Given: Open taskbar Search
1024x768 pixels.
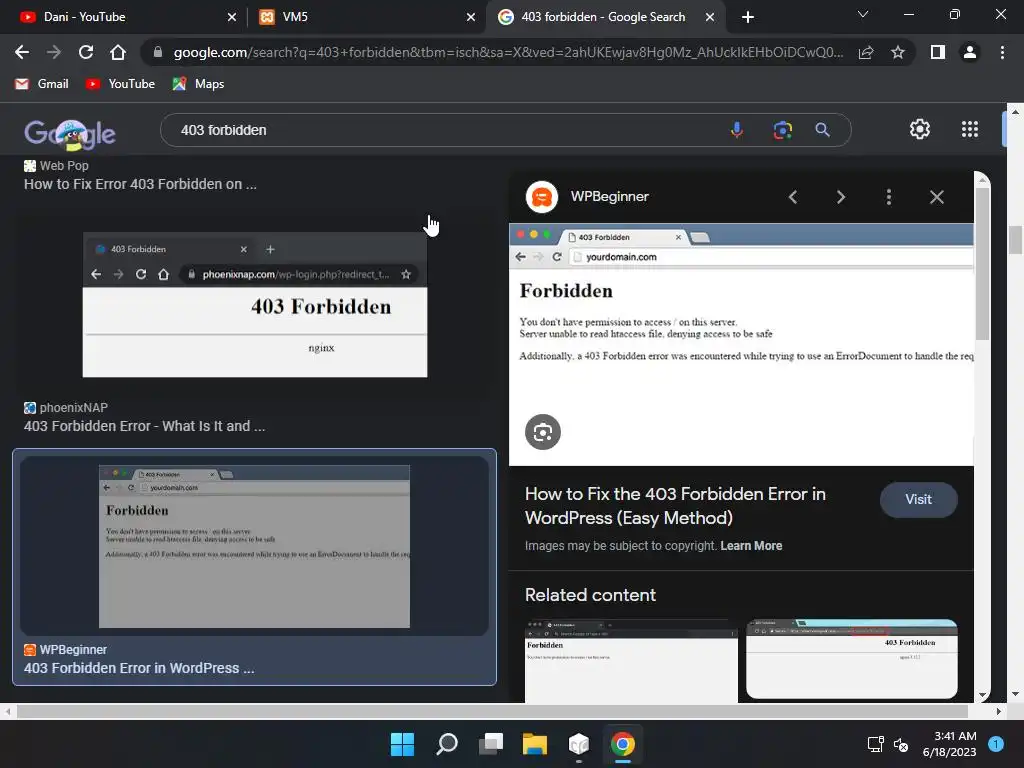Looking at the screenshot, I should pos(447,744).
